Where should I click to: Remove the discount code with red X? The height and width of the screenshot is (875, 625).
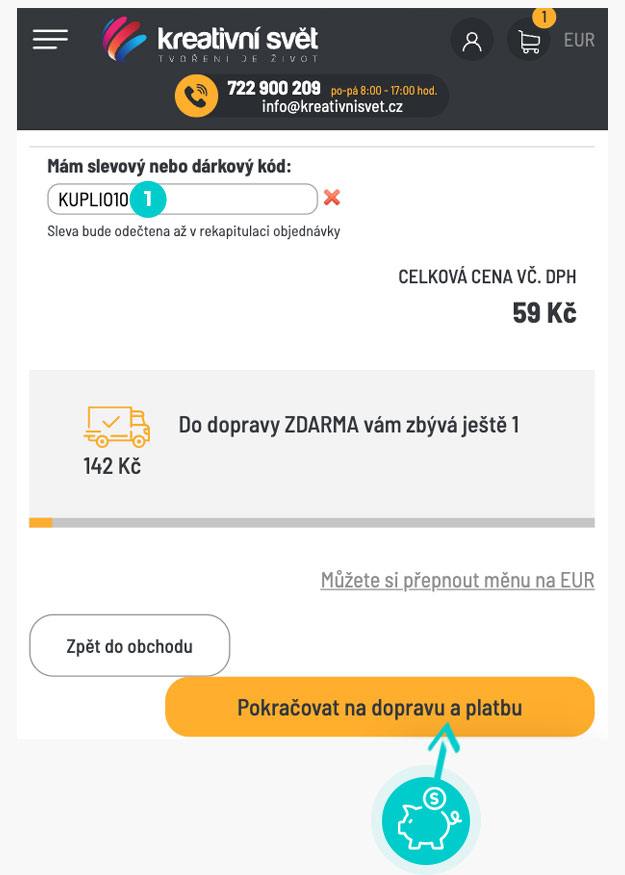(x=332, y=198)
